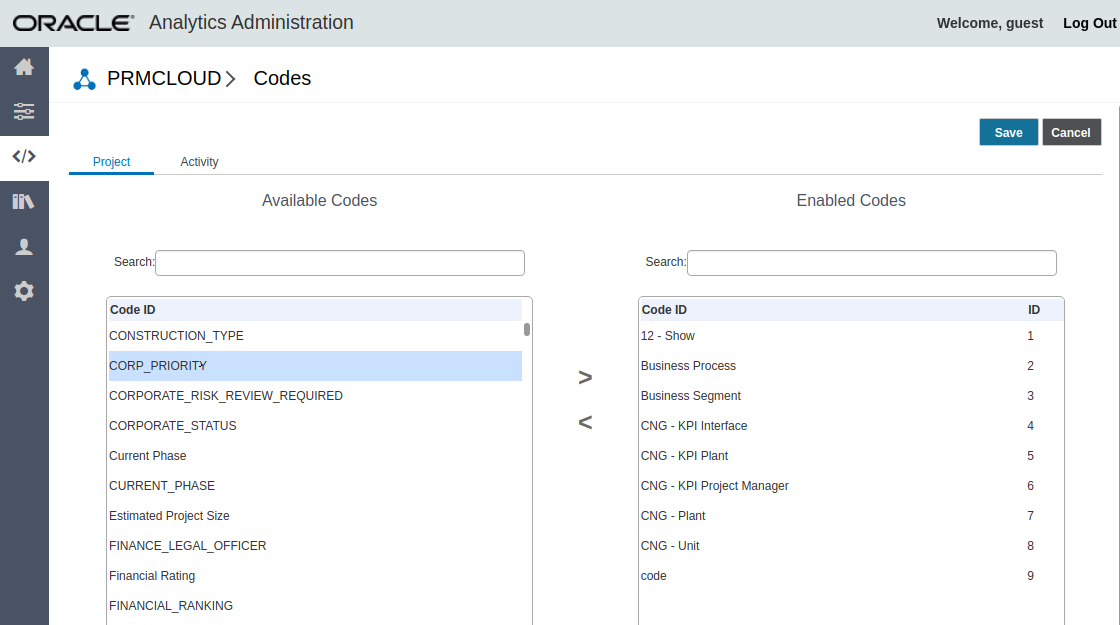Image resolution: width=1120 pixels, height=625 pixels.
Task: Select the code (</>) icon in the sidebar
Action: (24, 156)
